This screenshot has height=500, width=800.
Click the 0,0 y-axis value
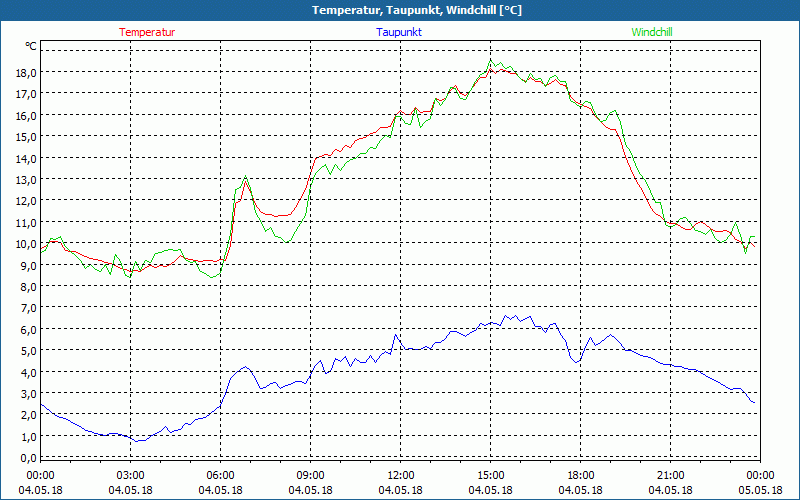pyautogui.click(x=29, y=458)
